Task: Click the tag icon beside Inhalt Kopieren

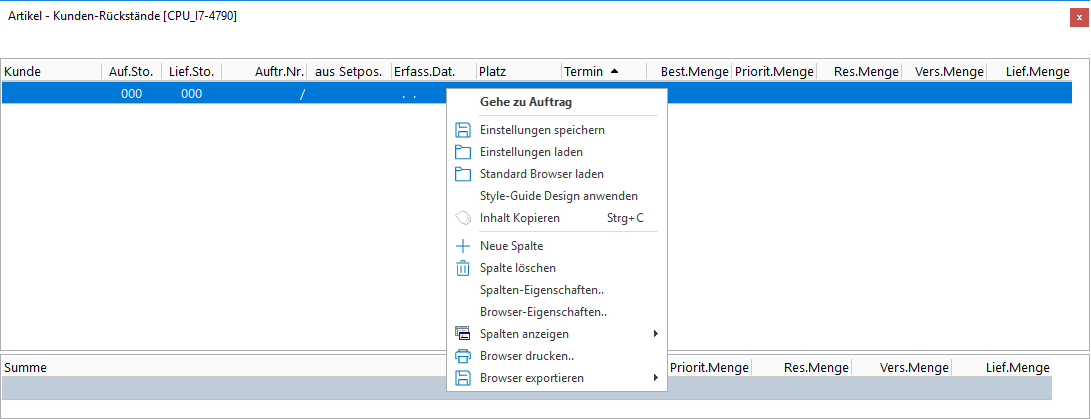Action: [462, 218]
